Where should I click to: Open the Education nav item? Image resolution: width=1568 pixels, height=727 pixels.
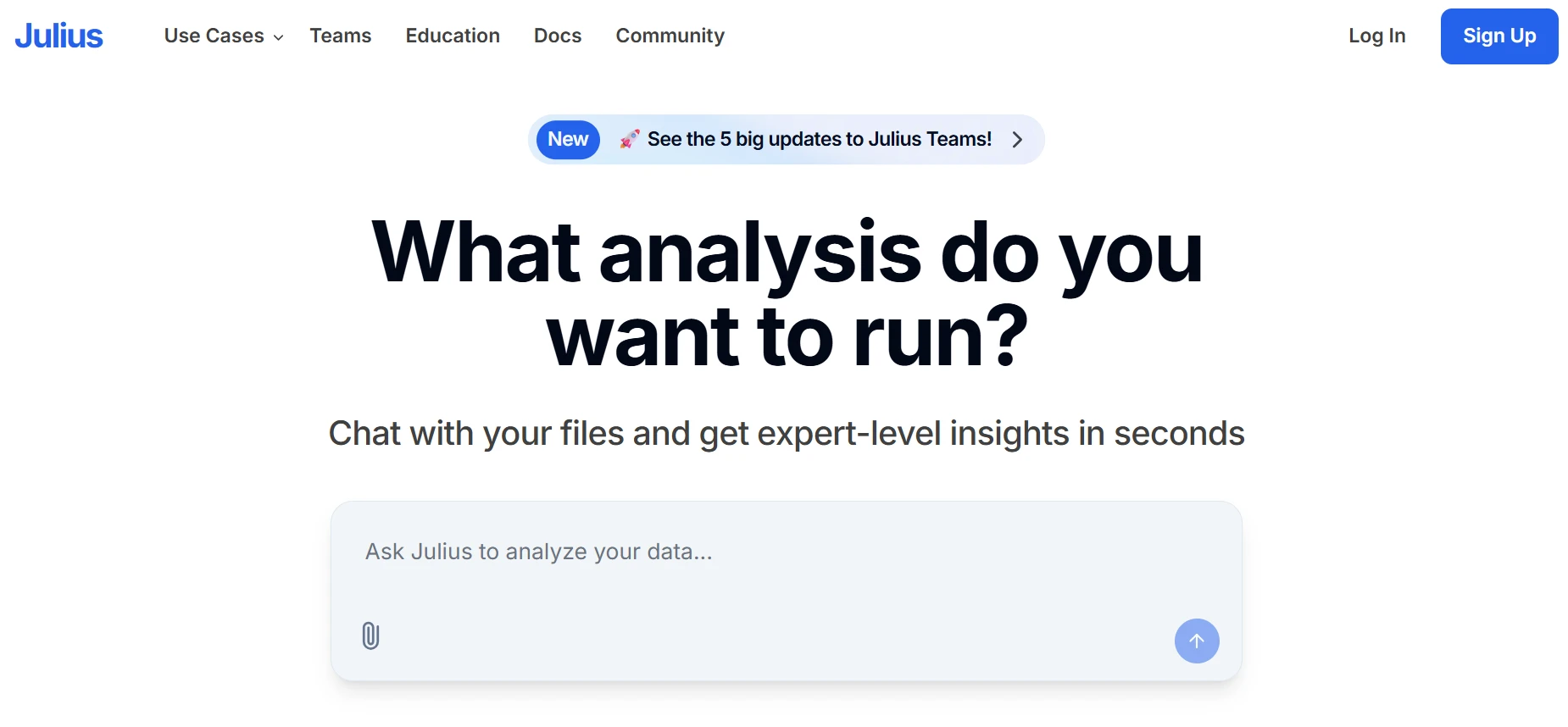pyautogui.click(x=453, y=36)
